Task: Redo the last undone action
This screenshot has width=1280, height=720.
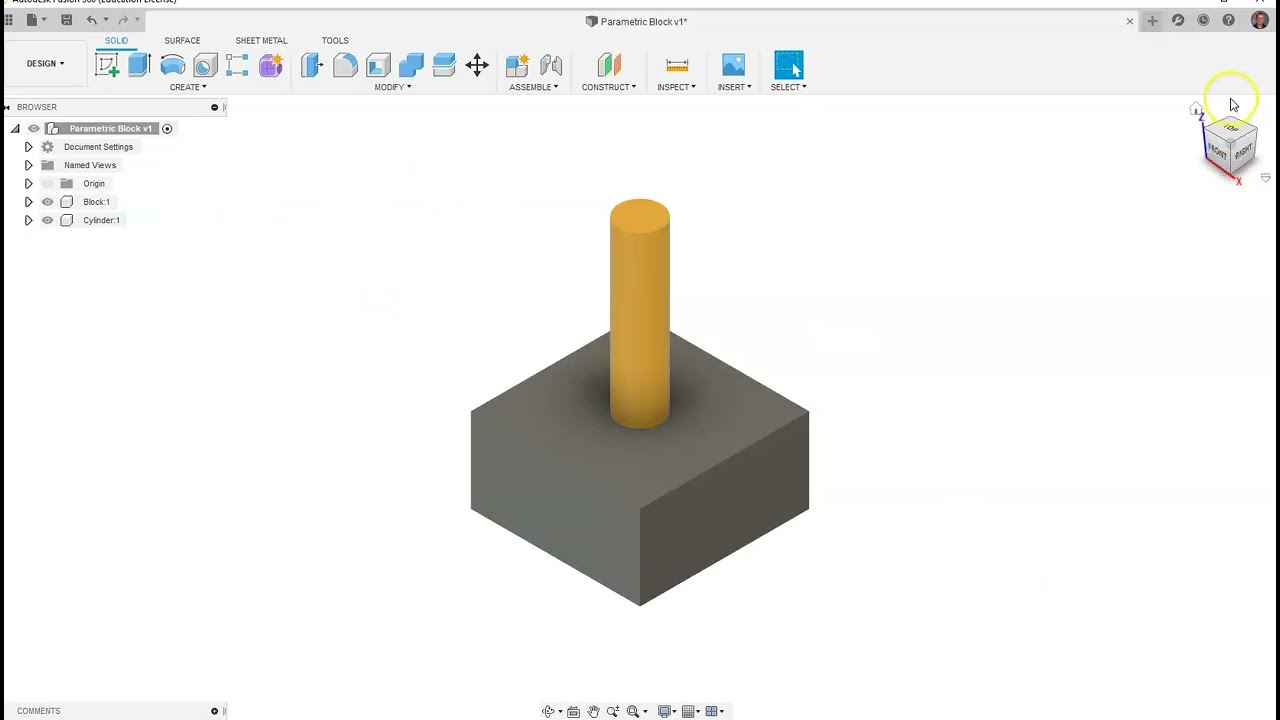Action: [x=123, y=20]
